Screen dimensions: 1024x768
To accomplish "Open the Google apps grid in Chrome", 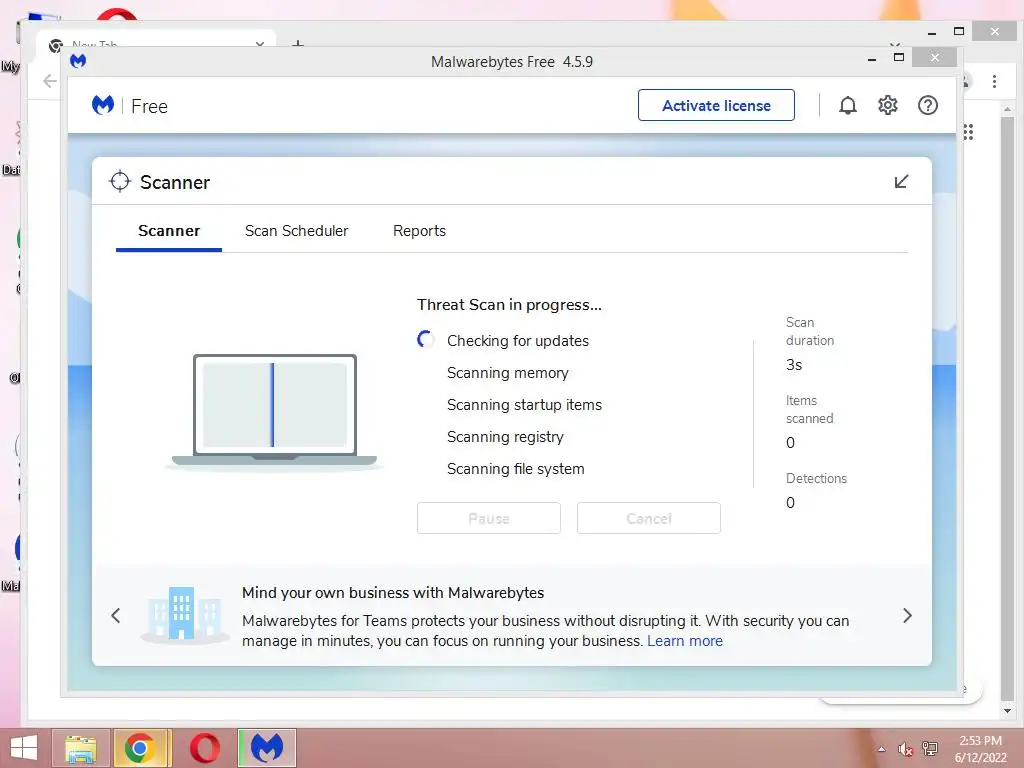I will pyautogui.click(x=968, y=132).
